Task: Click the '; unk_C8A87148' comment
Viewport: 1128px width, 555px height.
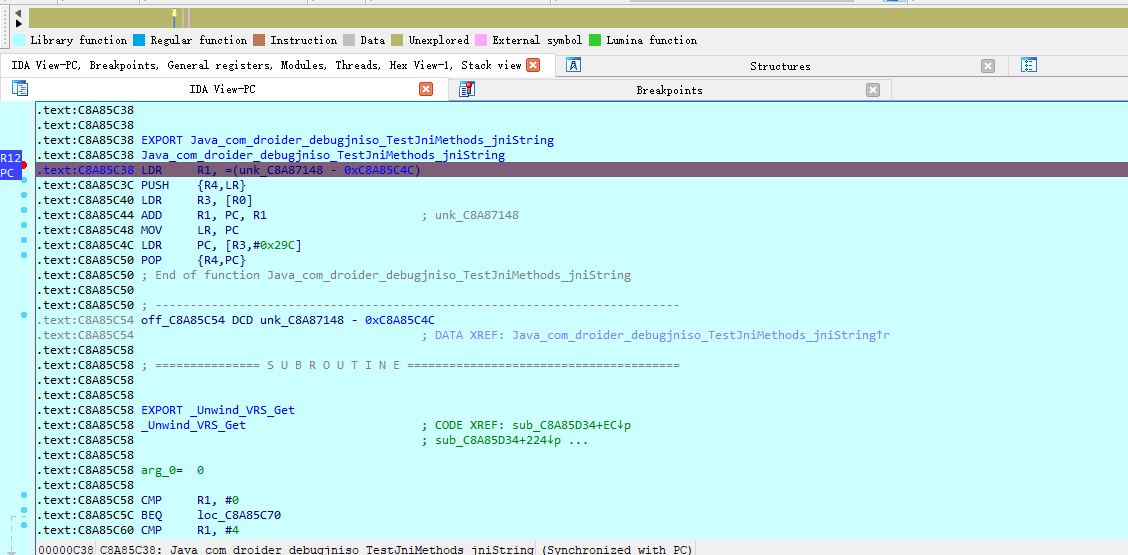Action: (x=470, y=215)
